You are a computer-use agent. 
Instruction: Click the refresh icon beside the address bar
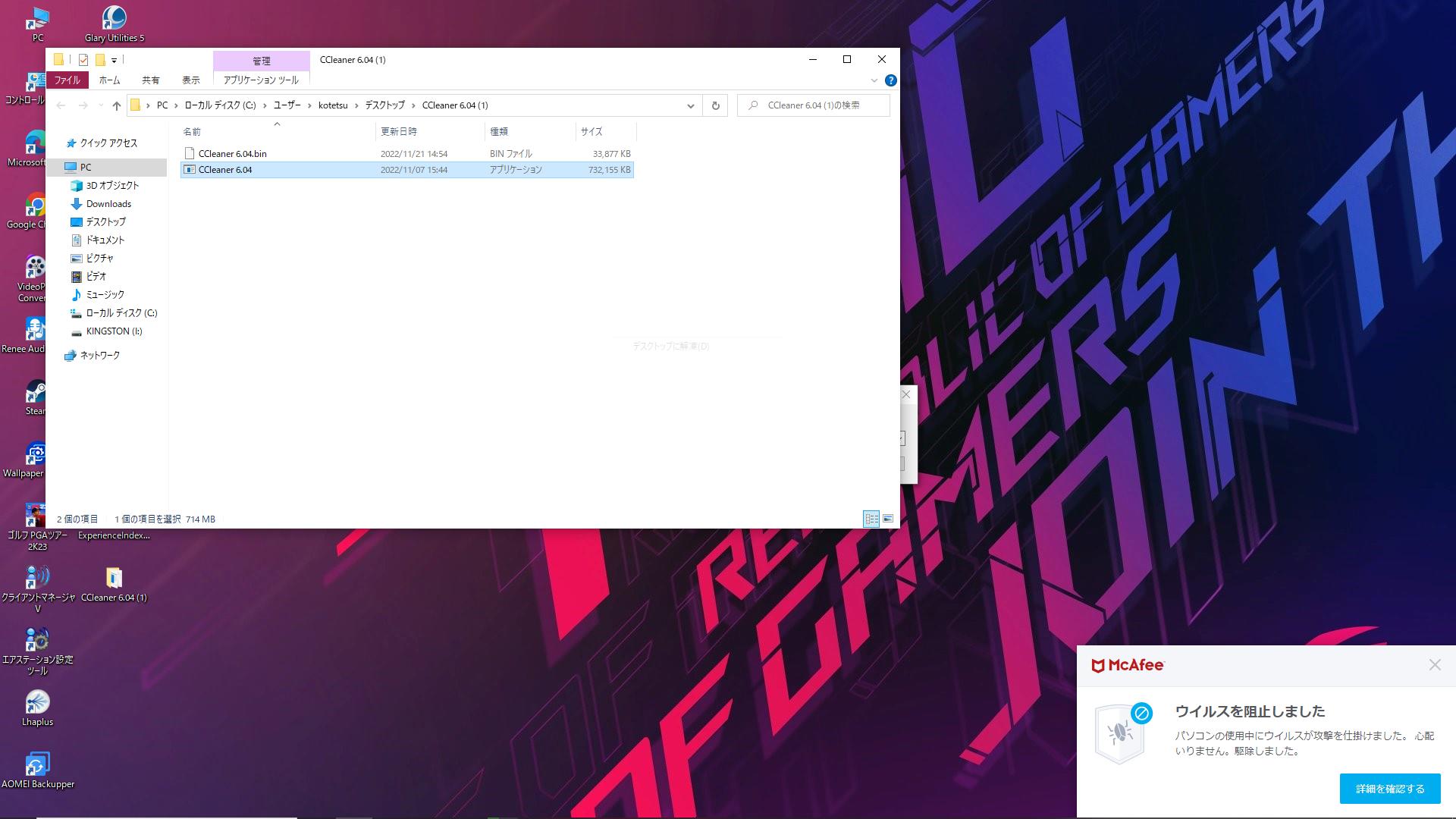[715, 105]
